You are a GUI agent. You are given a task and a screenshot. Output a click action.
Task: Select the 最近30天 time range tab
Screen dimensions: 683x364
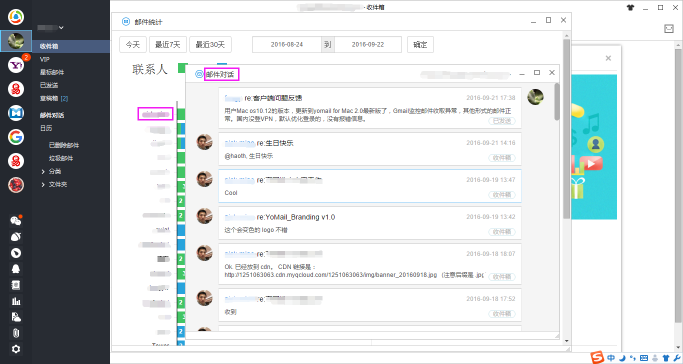tap(210, 44)
